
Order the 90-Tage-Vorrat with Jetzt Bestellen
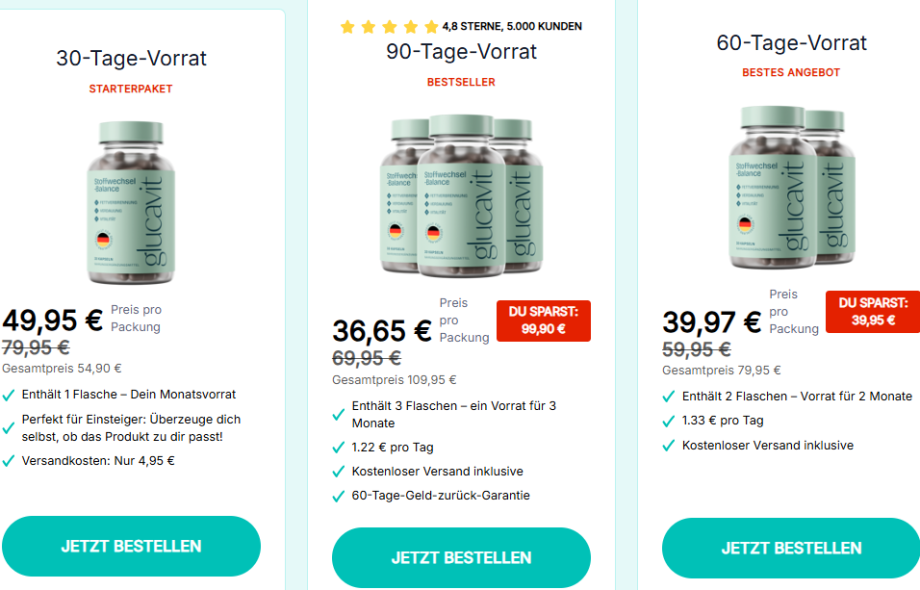[461, 557]
